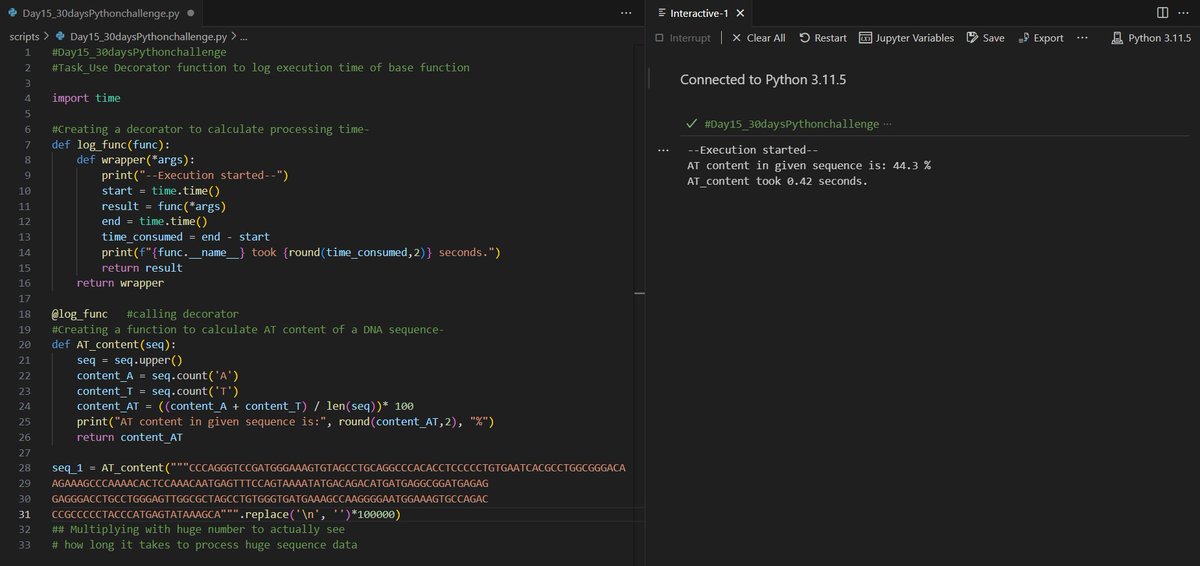The height and width of the screenshot is (566, 1200).
Task: Open Jupyter Variables panel
Action: pos(906,38)
